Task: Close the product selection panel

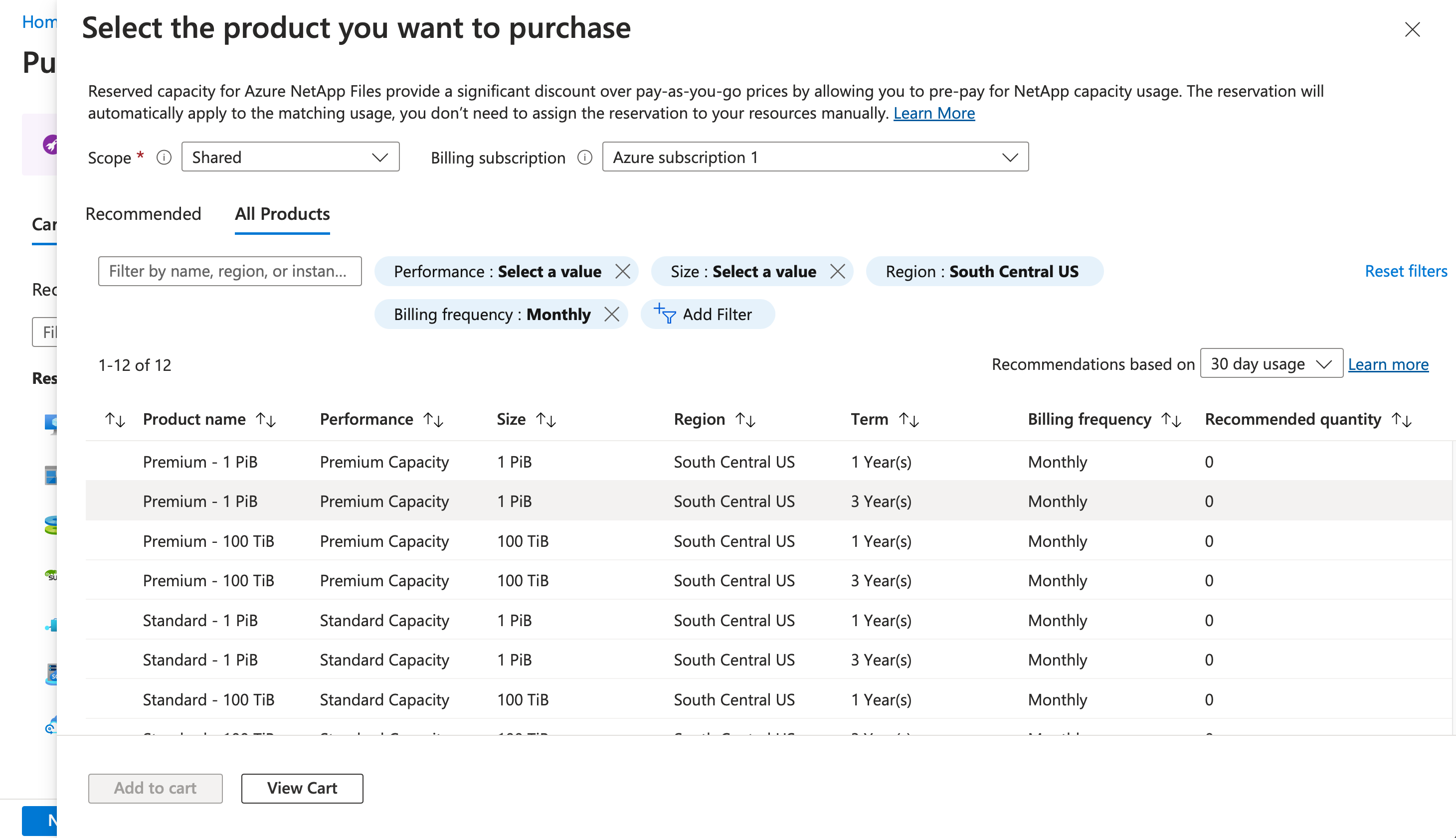Action: pos(1412,29)
